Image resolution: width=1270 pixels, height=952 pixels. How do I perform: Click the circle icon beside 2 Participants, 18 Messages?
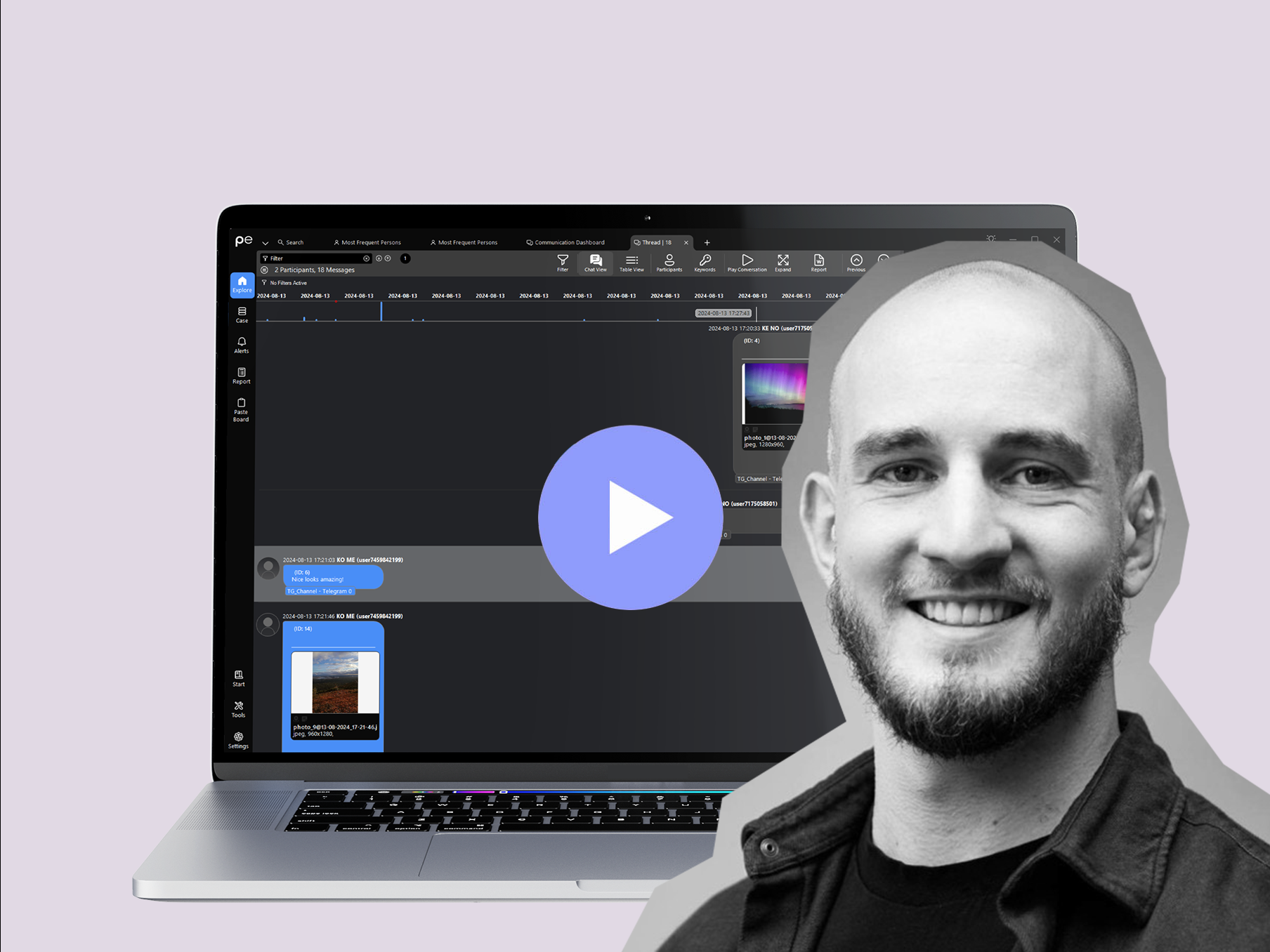pos(265,270)
